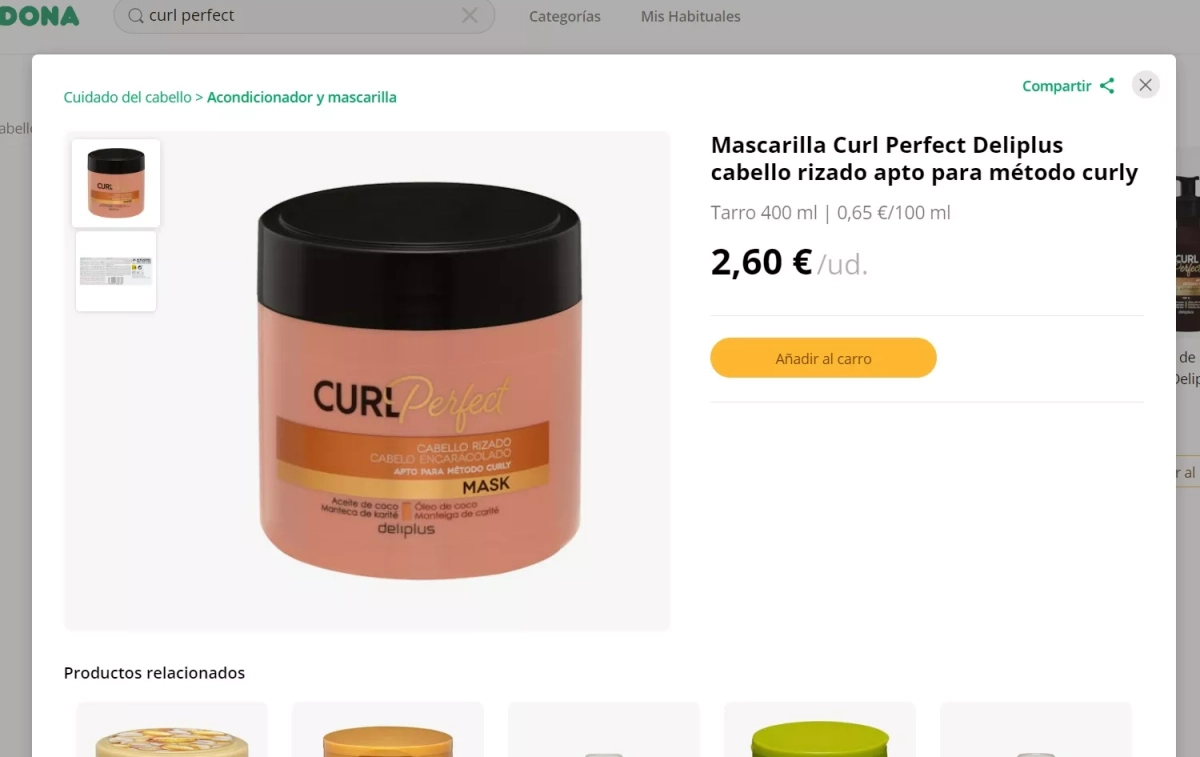The image size is (1200, 757).
Task: Open Cuidado del cabello breadcrumb link
Action: [x=127, y=97]
